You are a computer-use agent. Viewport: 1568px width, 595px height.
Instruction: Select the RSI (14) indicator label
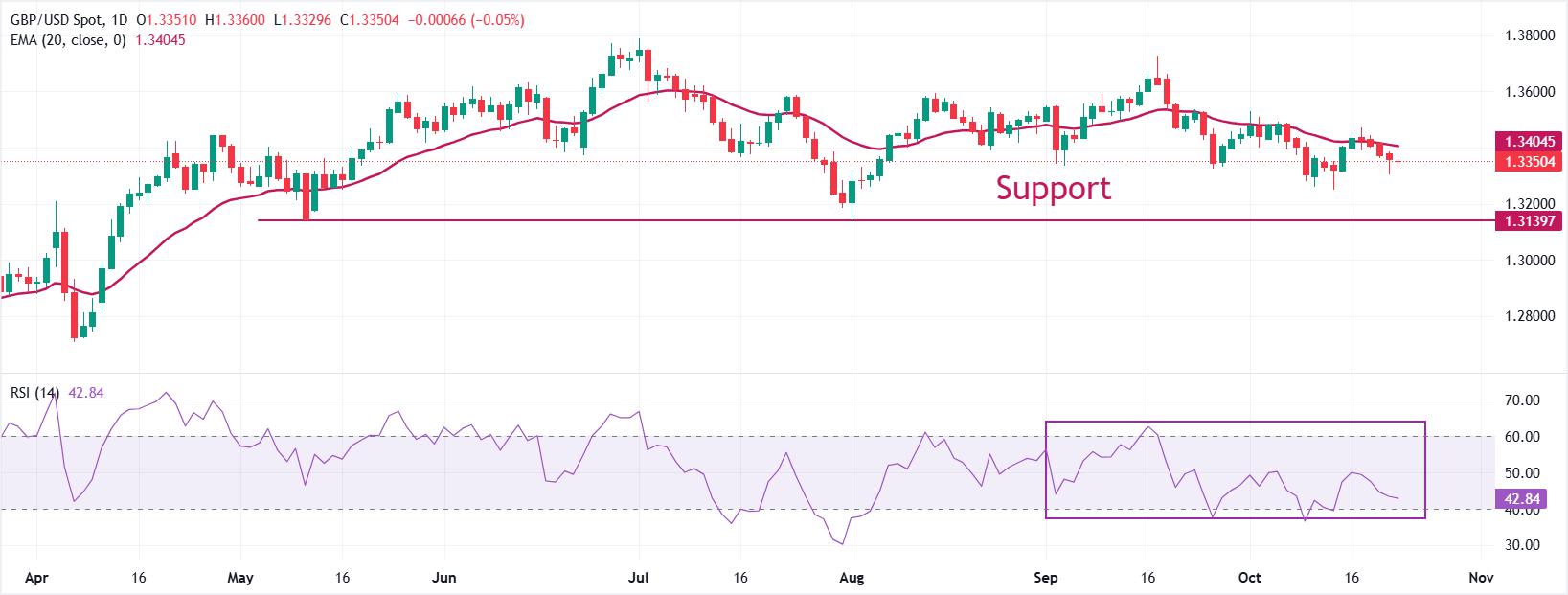point(36,393)
